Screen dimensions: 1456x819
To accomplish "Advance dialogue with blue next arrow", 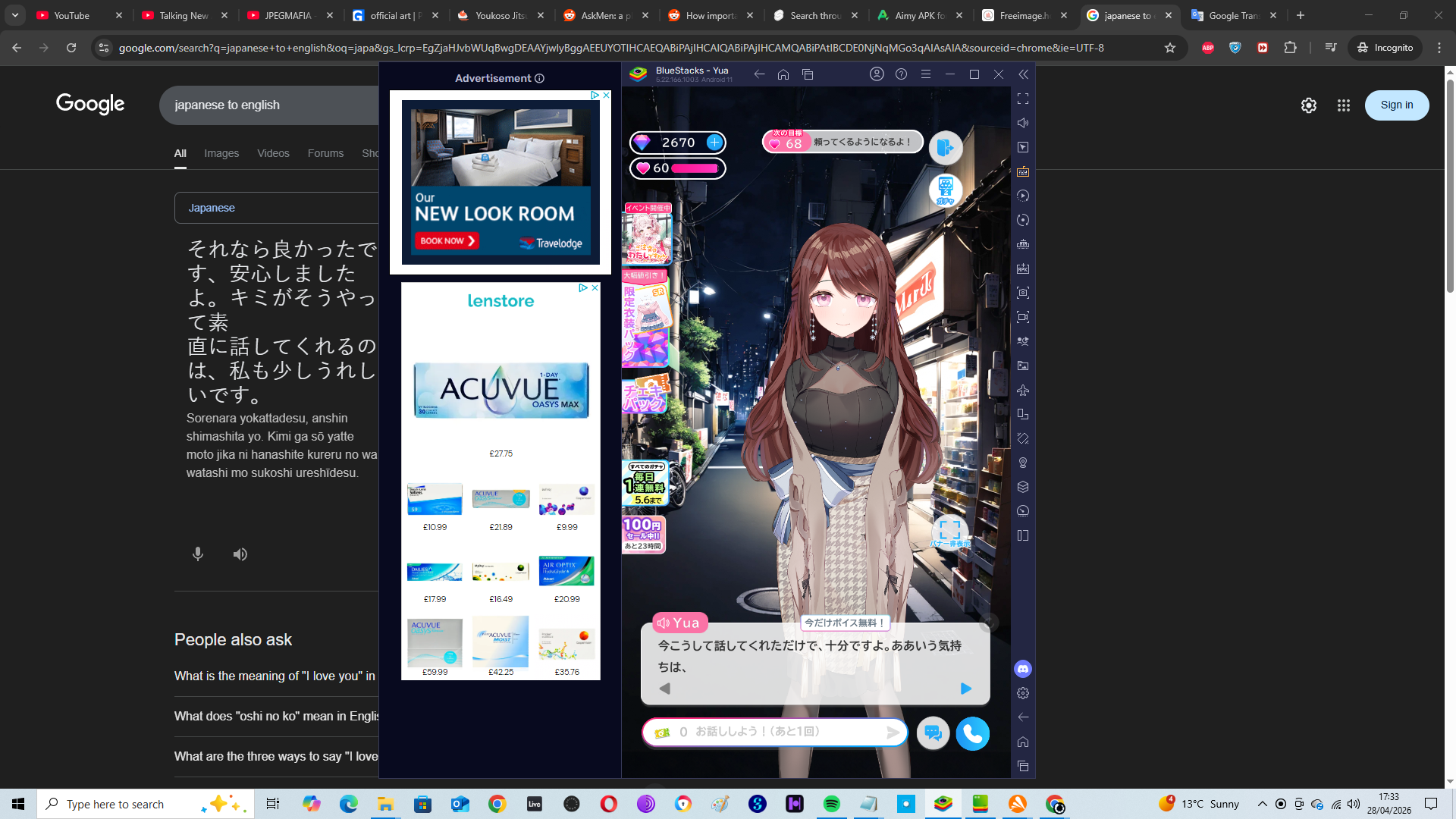I will 965,689.
